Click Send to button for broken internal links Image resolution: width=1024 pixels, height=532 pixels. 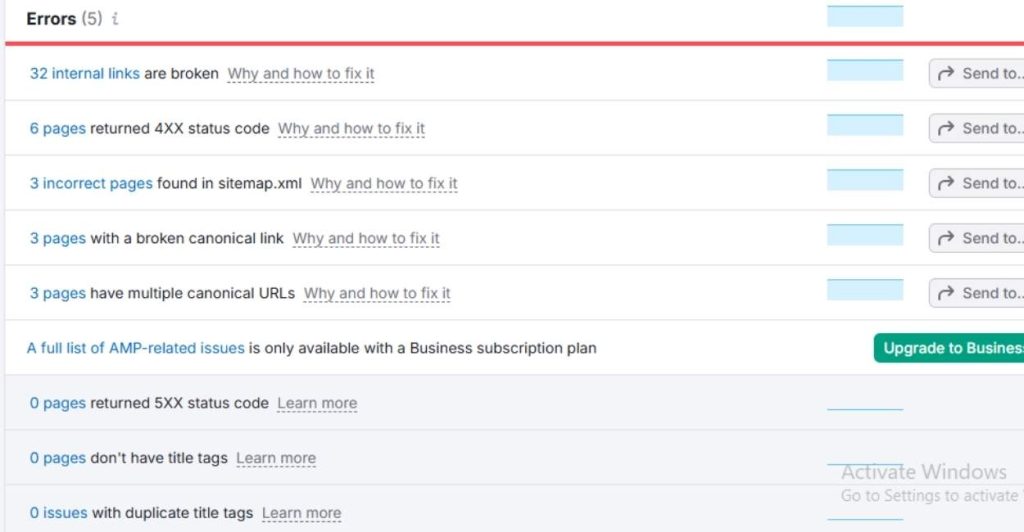(978, 73)
